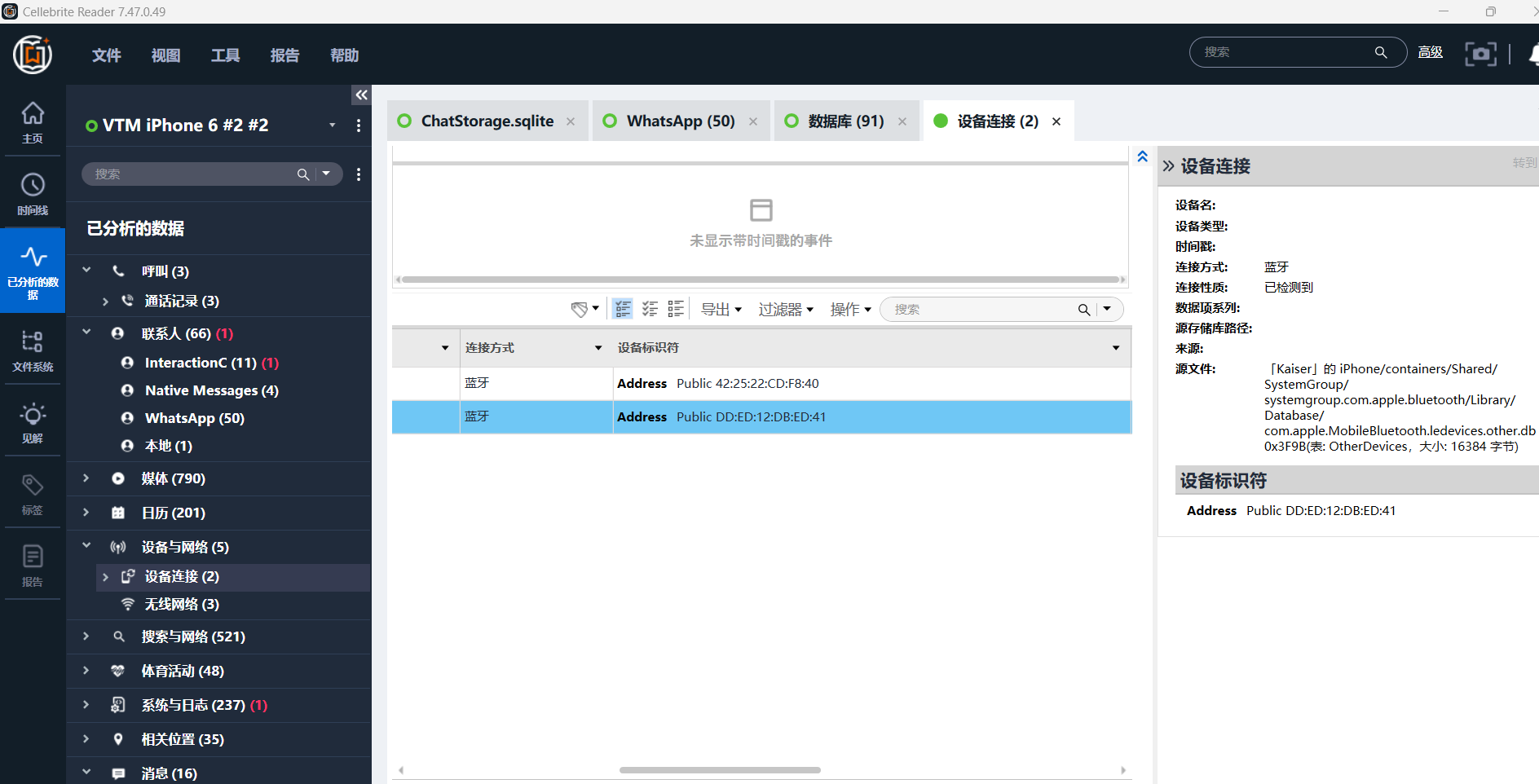Close the 数据库 (91) tab
This screenshot has width=1539, height=784.
902,121
